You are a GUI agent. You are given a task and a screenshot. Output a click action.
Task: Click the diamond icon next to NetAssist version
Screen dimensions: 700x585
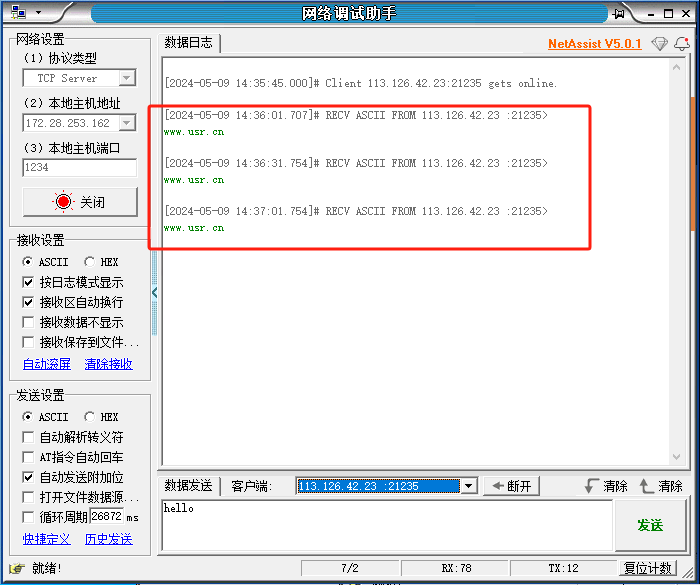pos(659,44)
